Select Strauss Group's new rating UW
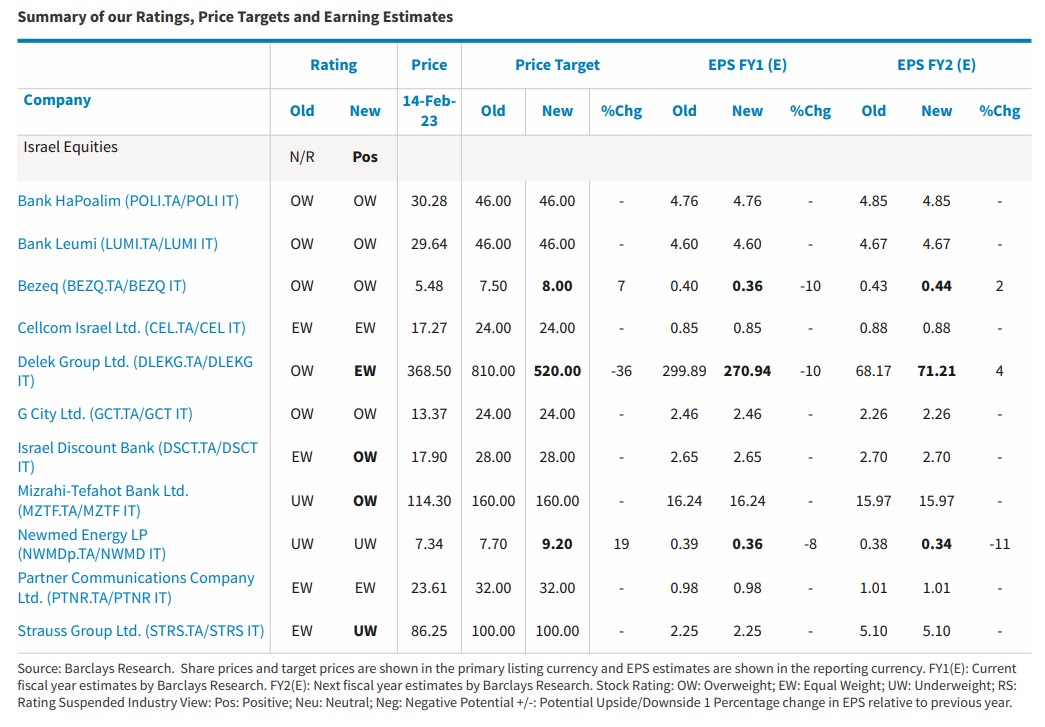This screenshot has height=727, width=1045. [365, 630]
